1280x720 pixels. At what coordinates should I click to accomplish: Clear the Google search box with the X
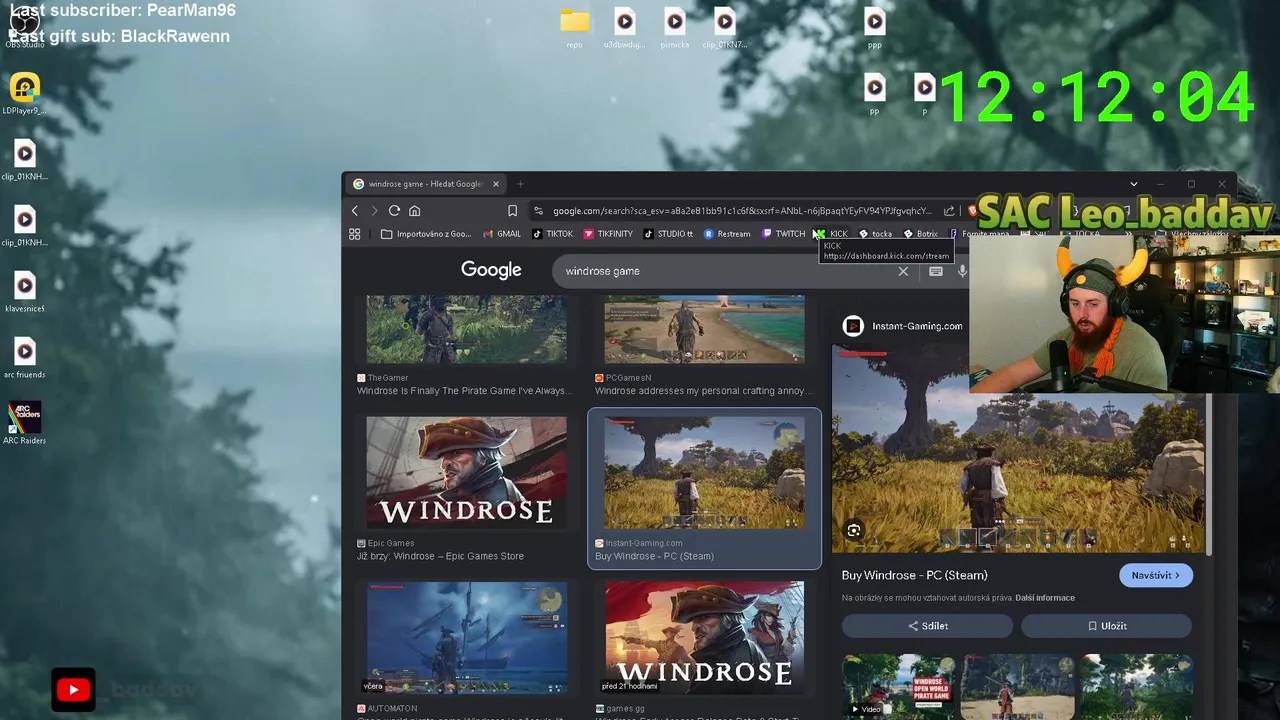click(903, 271)
